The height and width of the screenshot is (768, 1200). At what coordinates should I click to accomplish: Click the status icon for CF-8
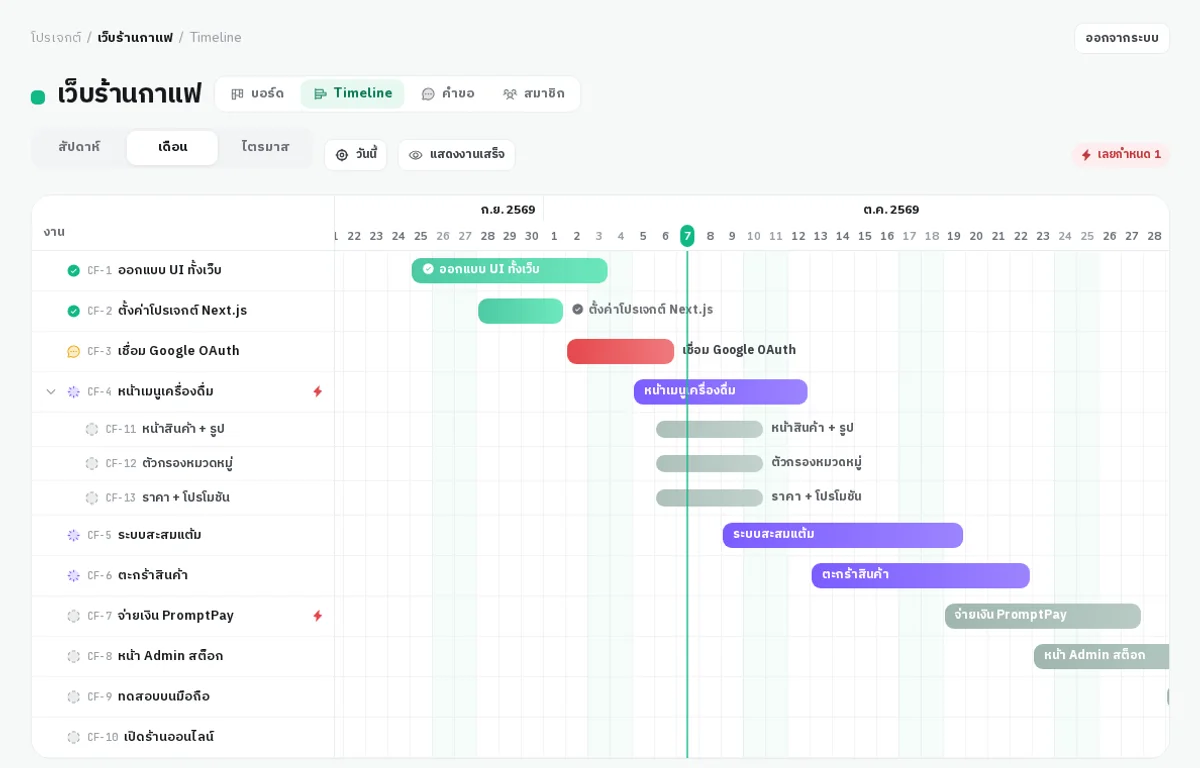(x=73, y=657)
